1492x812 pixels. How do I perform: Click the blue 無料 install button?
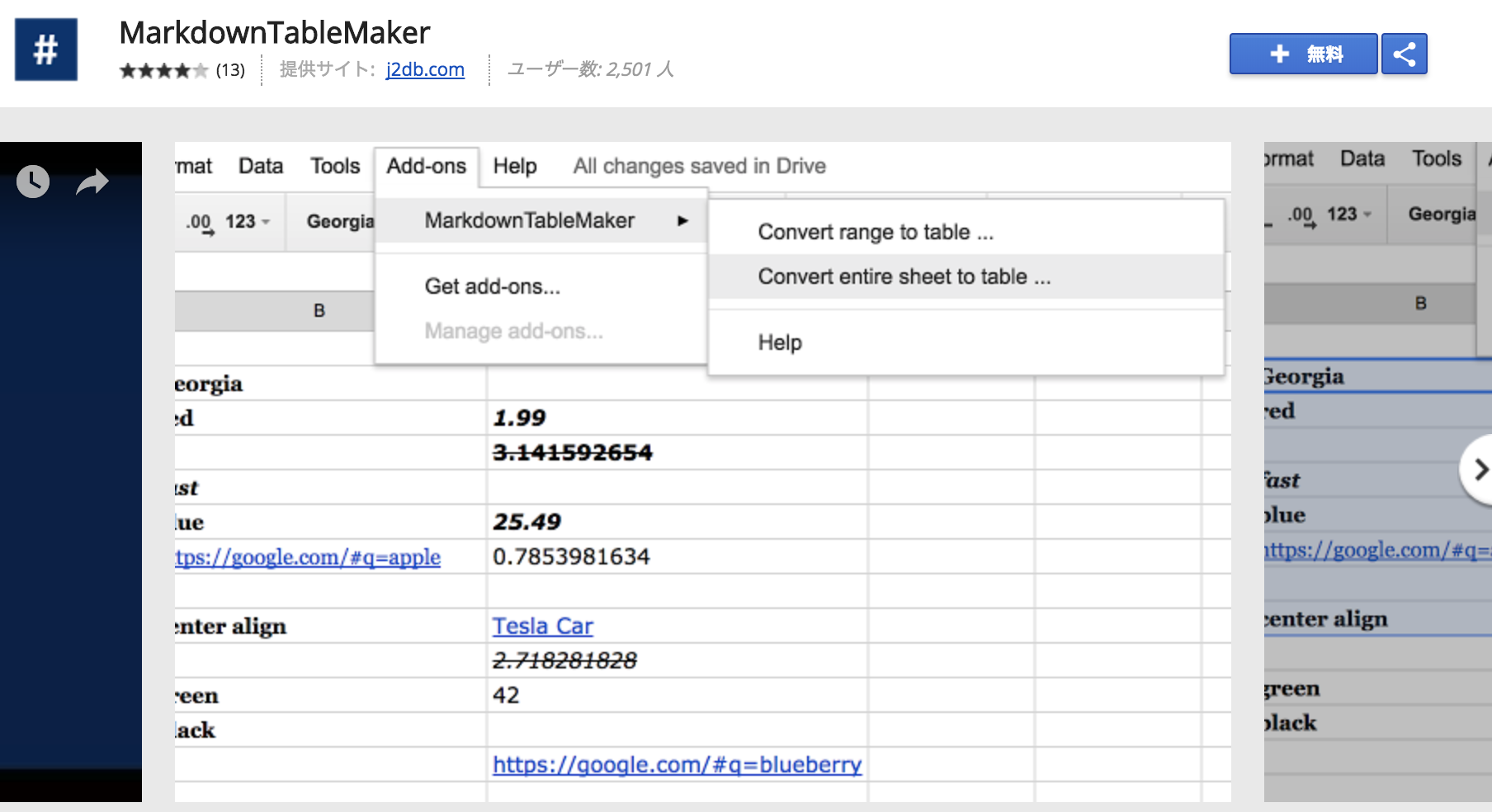point(1303,53)
